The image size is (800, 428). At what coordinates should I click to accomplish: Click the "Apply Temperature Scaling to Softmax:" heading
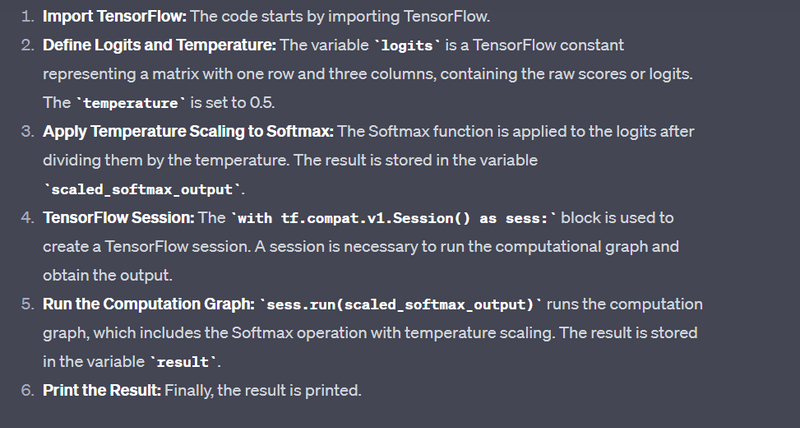point(188,131)
